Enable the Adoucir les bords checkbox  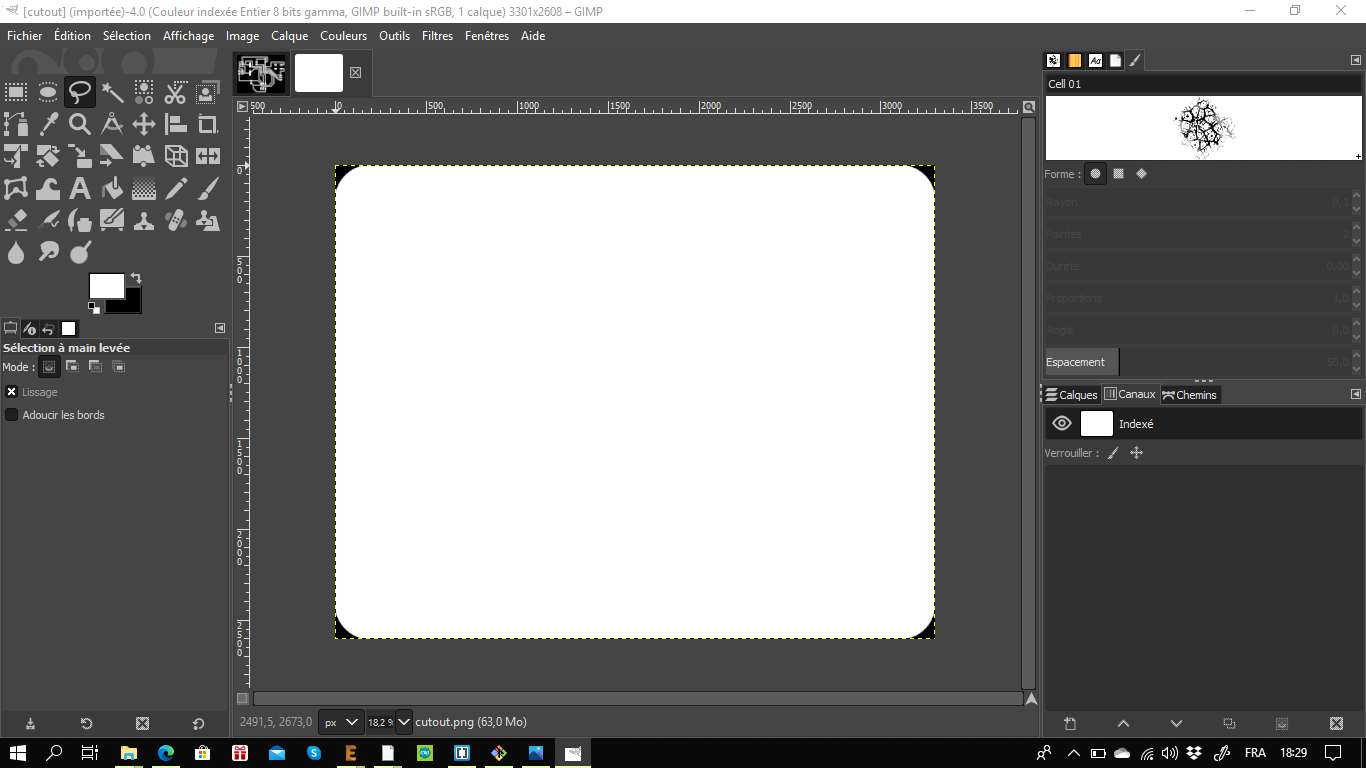point(12,415)
